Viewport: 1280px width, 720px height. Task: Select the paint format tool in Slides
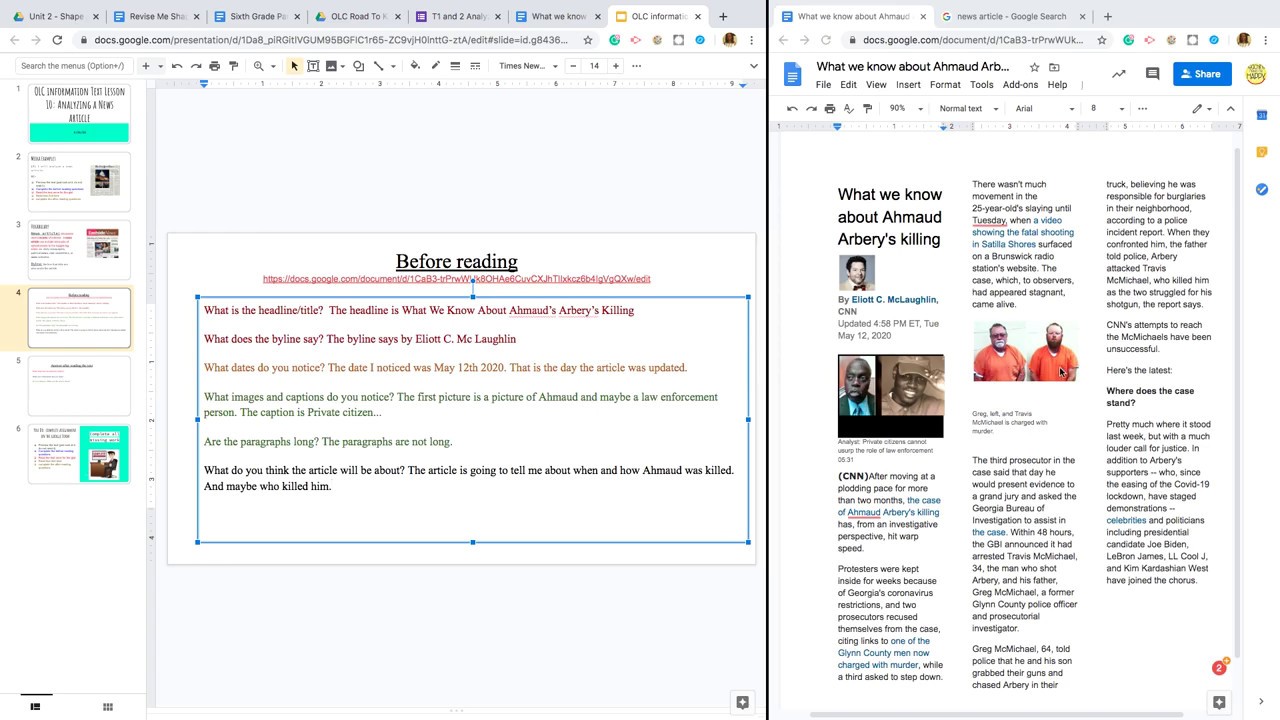[233, 66]
